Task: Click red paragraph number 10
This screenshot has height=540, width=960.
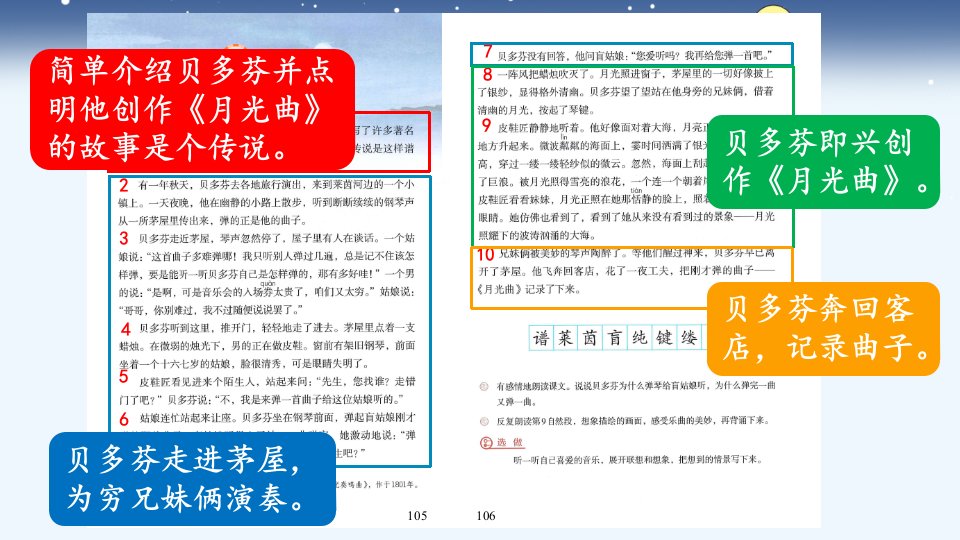Action: tap(486, 254)
